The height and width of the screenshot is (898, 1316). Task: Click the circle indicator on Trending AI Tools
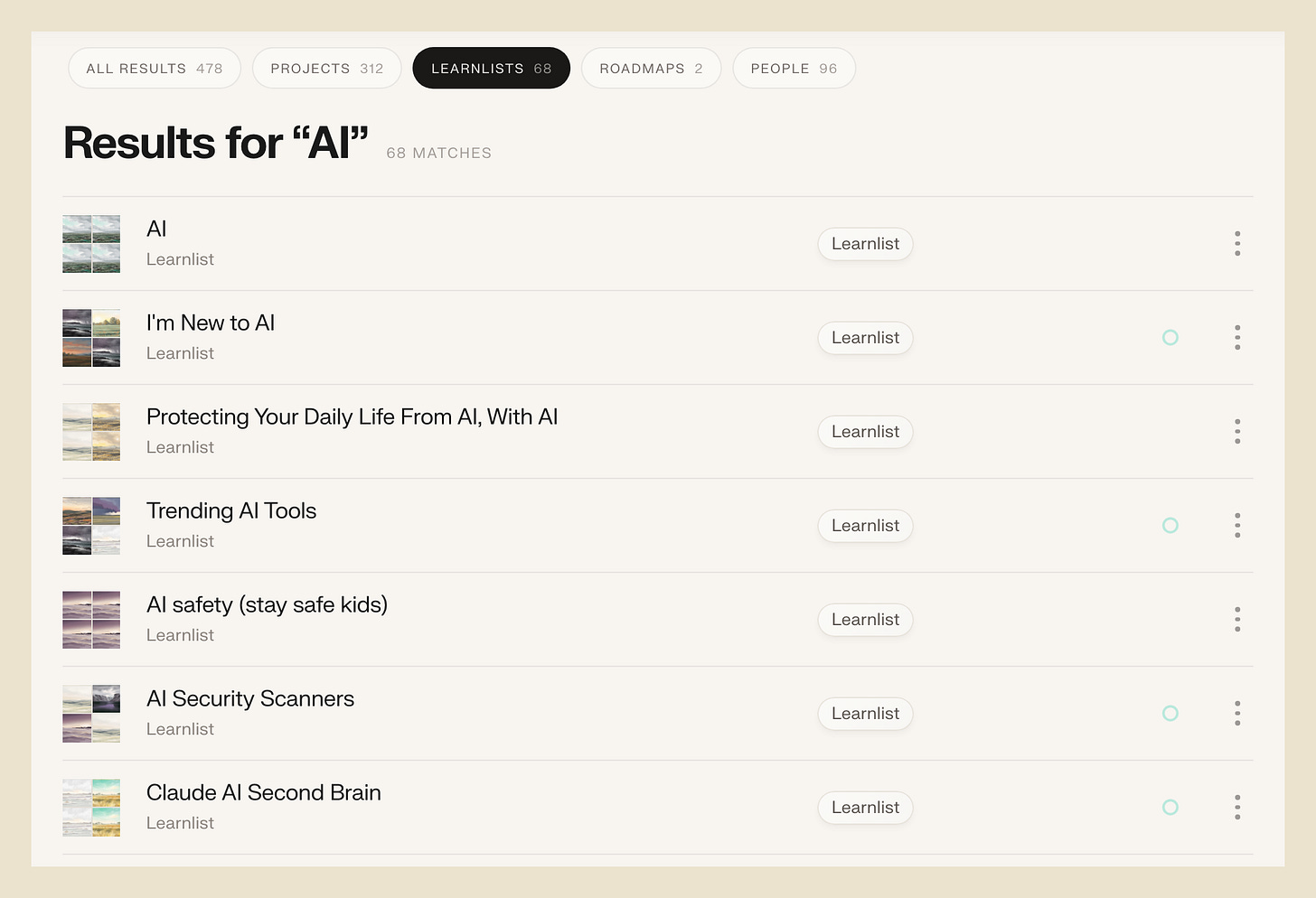pyautogui.click(x=1170, y=526)
